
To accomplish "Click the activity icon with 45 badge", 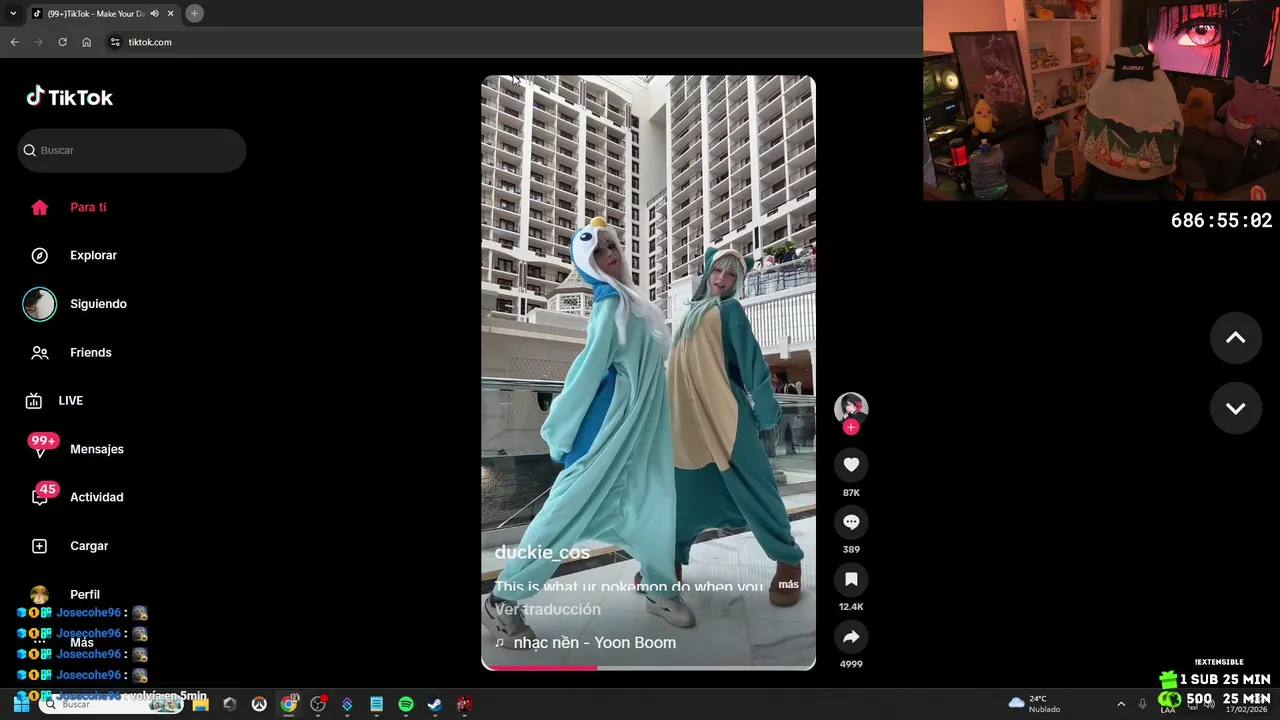I will 43,494.
